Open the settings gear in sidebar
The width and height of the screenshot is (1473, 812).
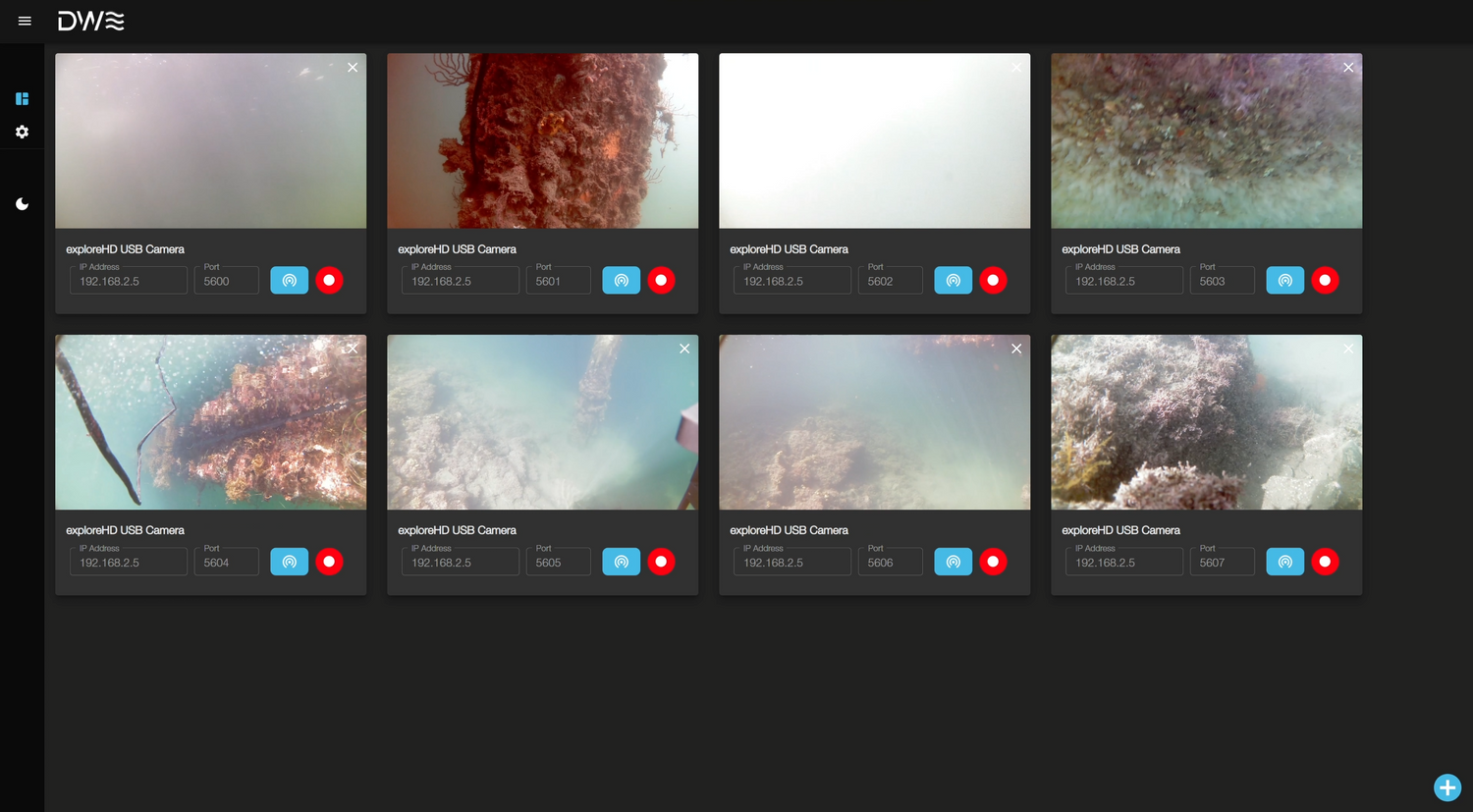[x=22, y=132]
